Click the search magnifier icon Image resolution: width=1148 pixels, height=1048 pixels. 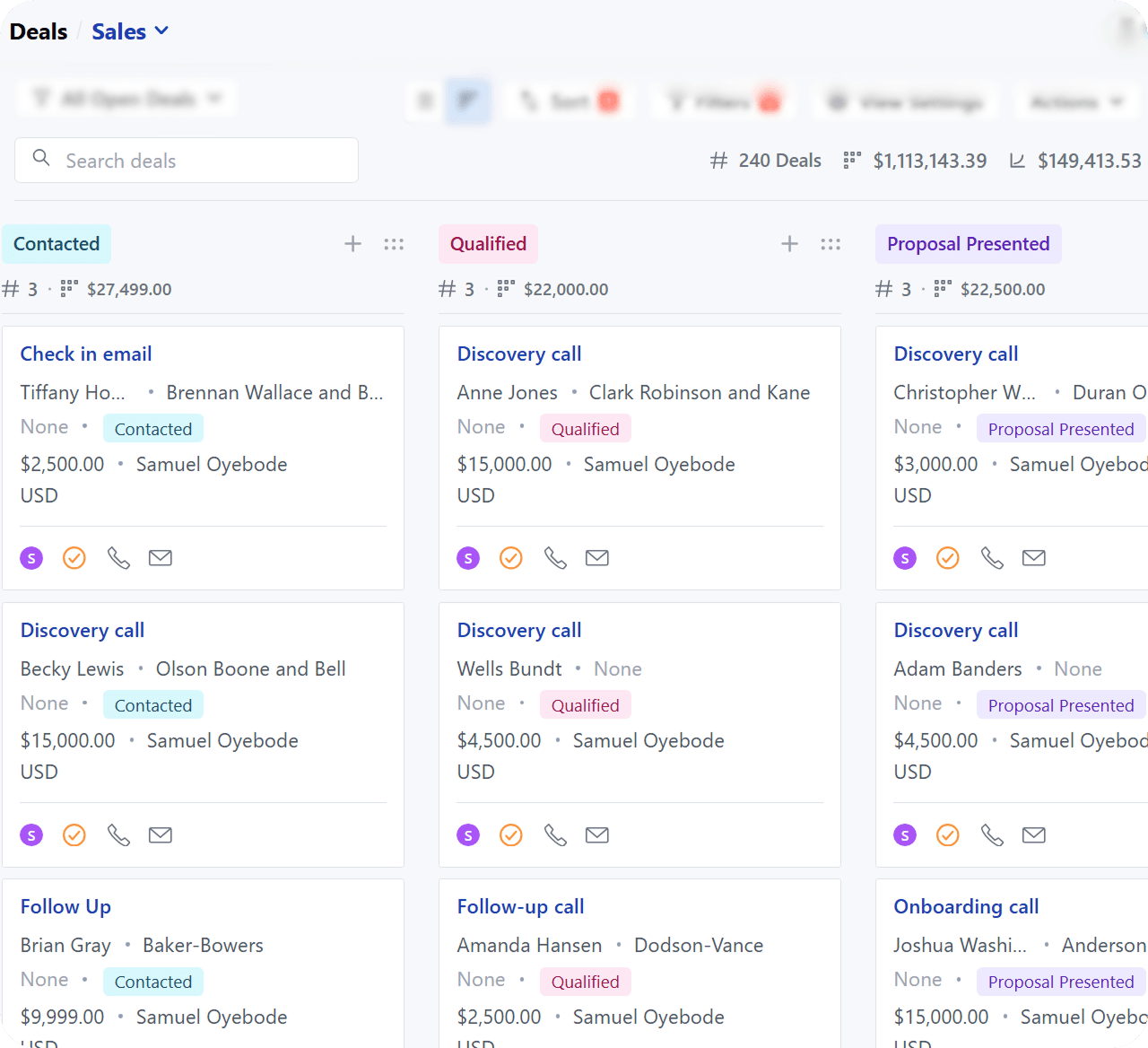pyautogui.click(x=41, y=158)
